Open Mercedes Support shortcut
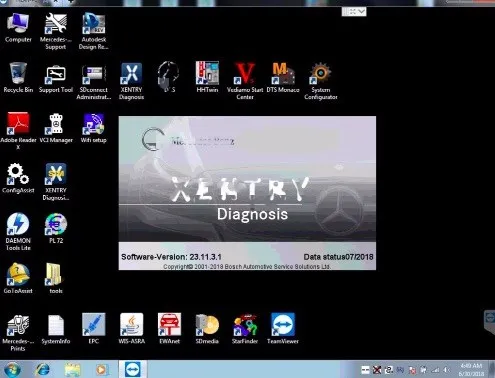 56,31
